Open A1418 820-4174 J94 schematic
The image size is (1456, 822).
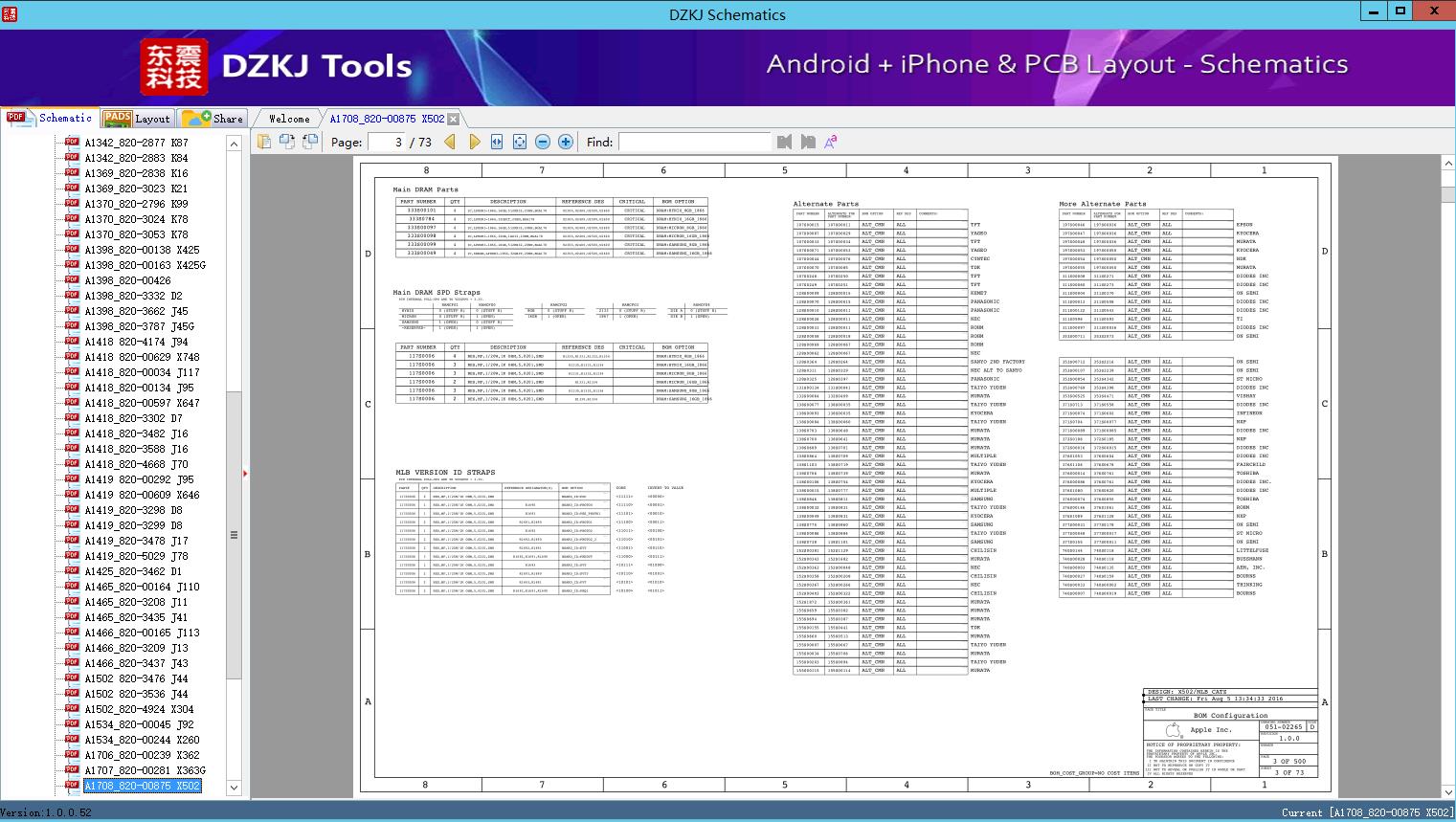click(x=136, y=342)
